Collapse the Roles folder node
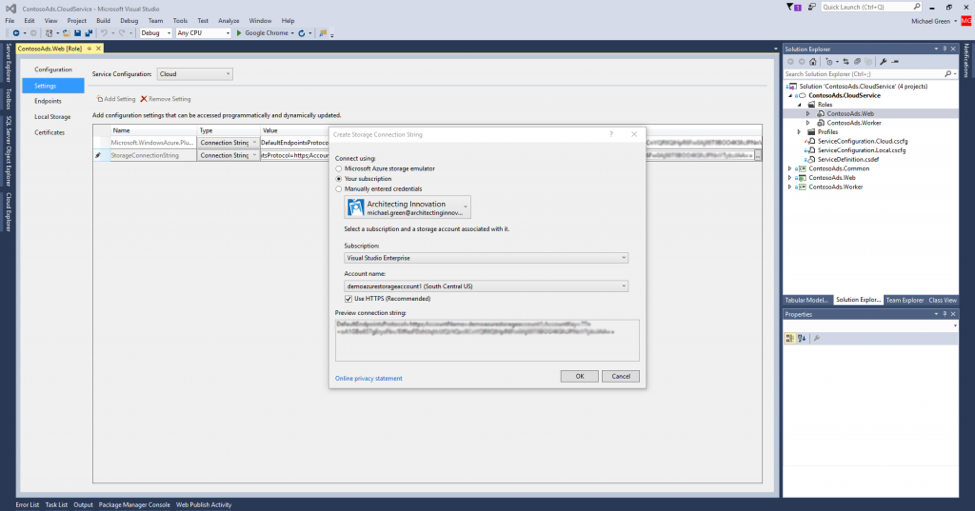 click(799, 104)
